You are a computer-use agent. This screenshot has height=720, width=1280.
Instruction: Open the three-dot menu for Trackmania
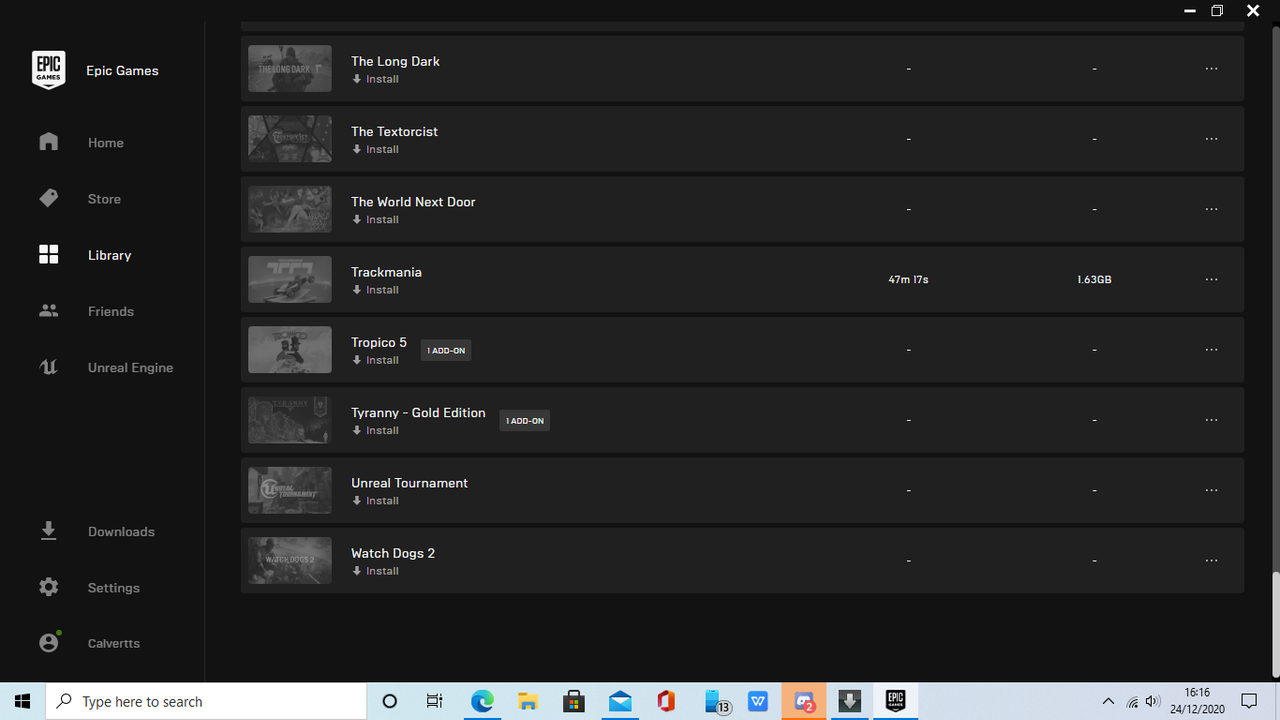[1211, 279]
